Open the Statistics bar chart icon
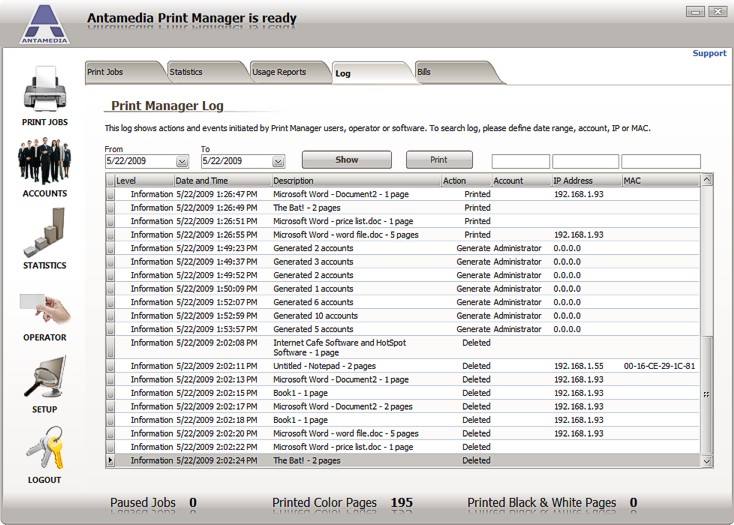This screenshot has width=734, height=525. click(x=44, y=233)
